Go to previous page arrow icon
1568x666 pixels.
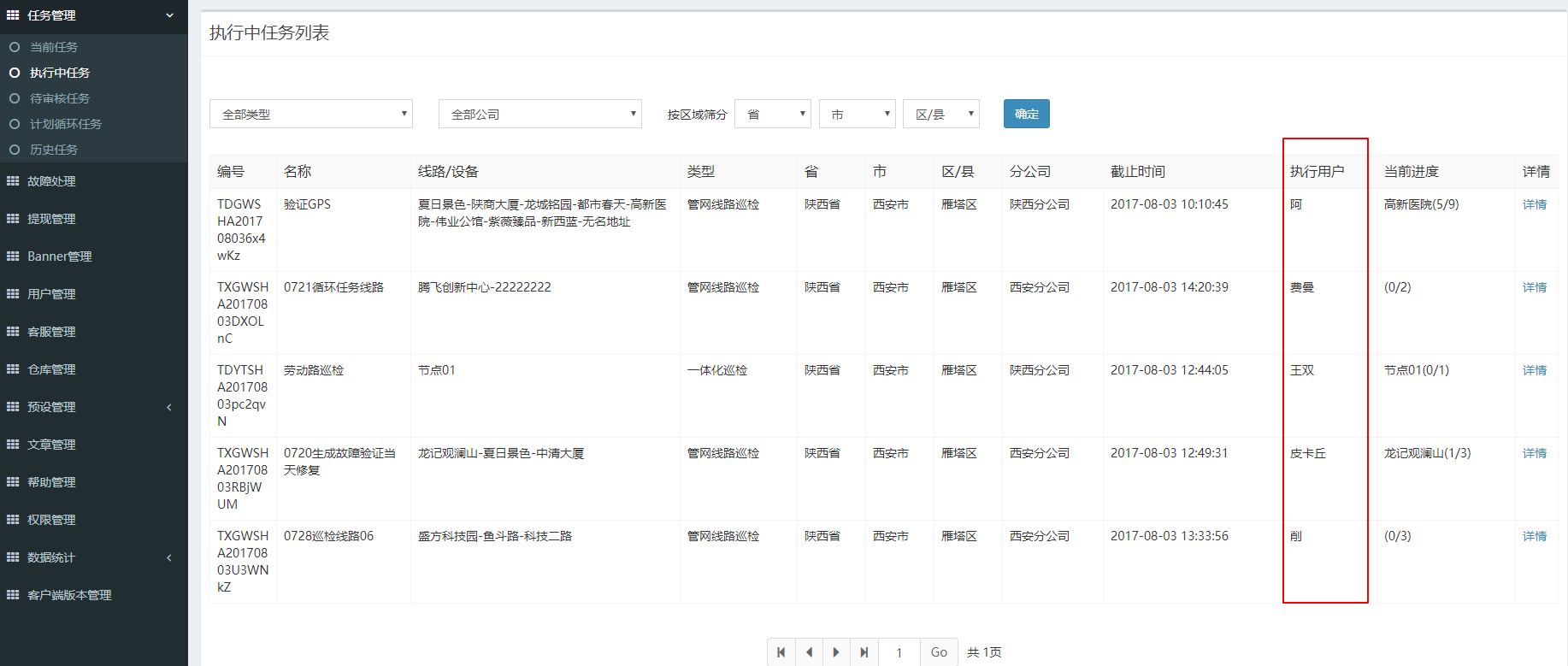810,652
